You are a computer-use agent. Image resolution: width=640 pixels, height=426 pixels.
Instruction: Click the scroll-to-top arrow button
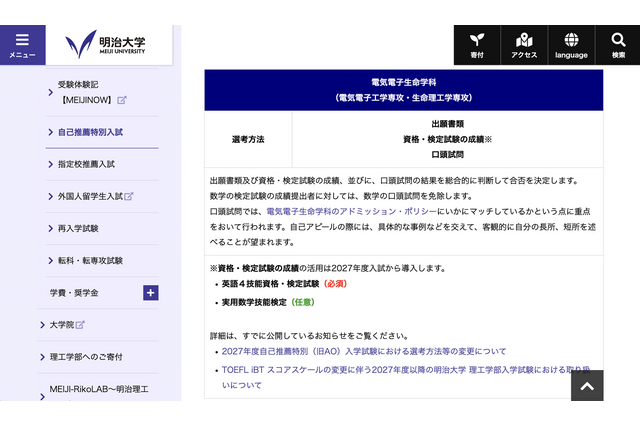tap(587, 386)
